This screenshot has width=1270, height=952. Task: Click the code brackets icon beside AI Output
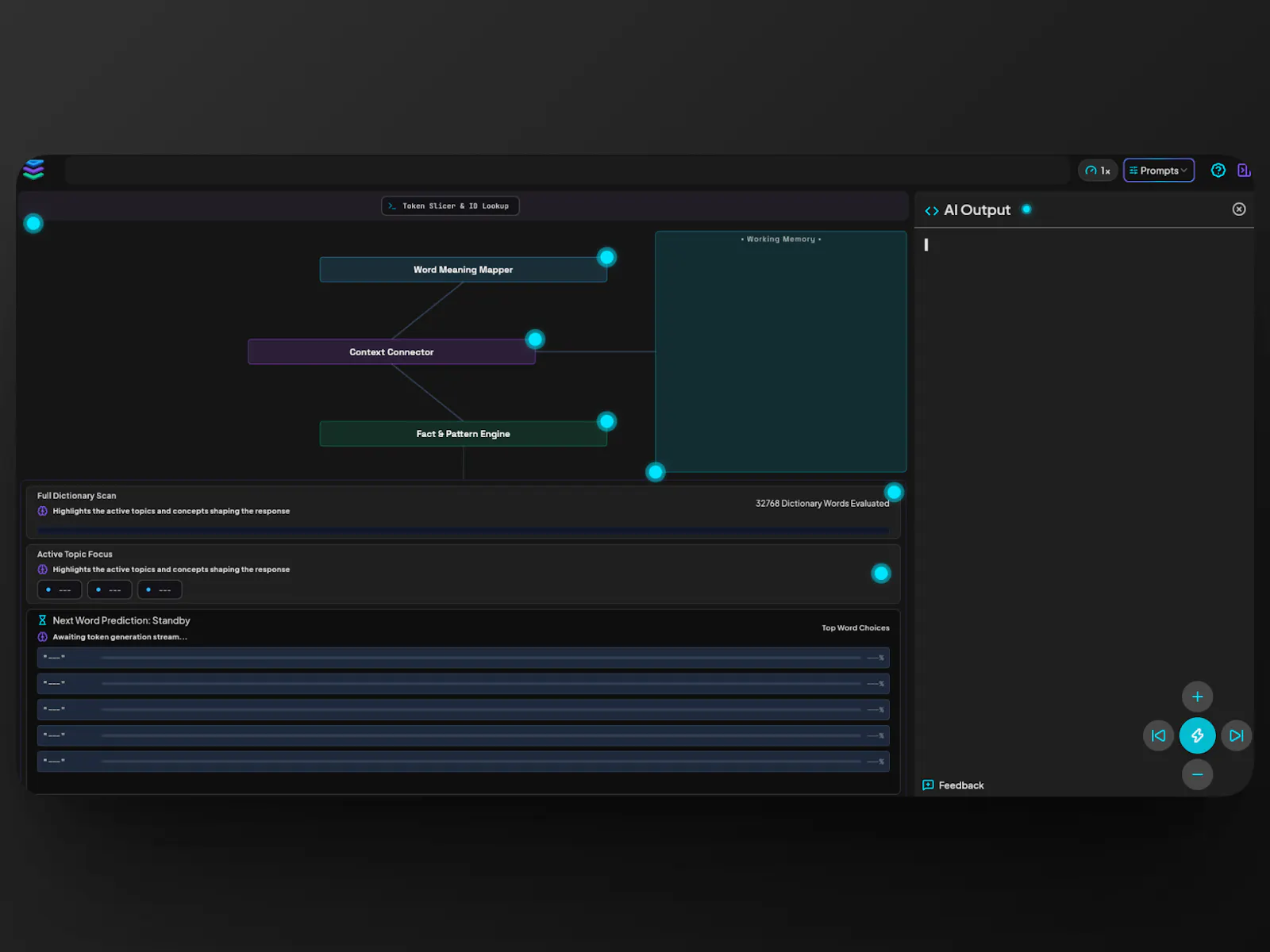pyautogui.click(x=932, y=211)
